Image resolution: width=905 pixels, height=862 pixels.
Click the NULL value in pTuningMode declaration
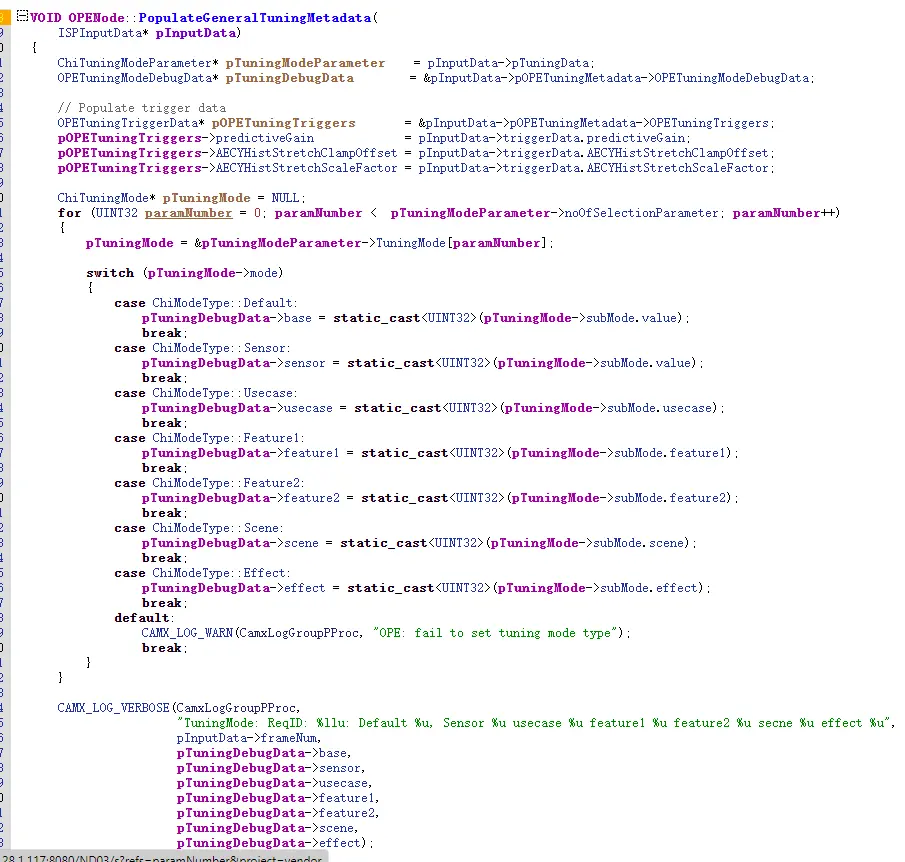tap(285, 198)
